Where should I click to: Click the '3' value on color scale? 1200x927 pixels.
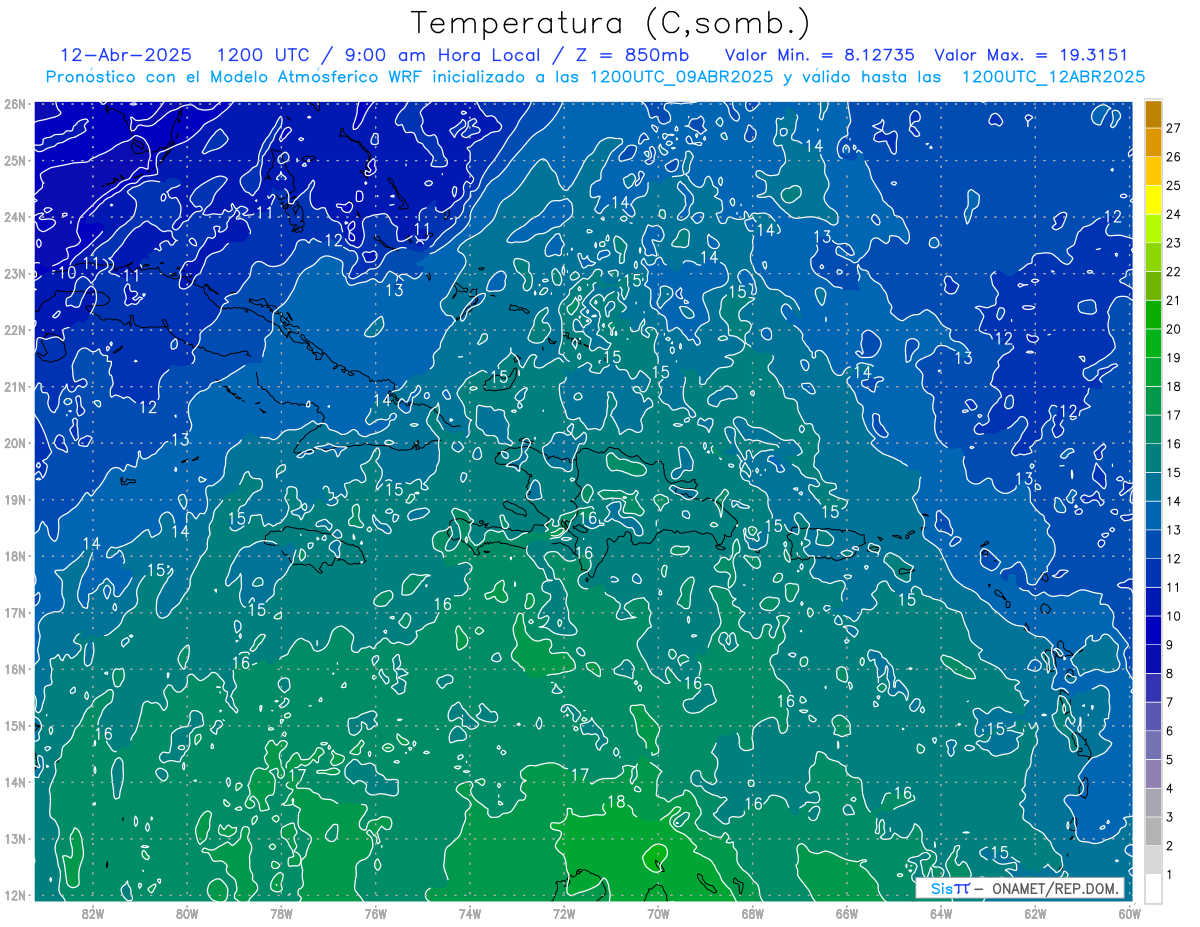coord(1170,817)
